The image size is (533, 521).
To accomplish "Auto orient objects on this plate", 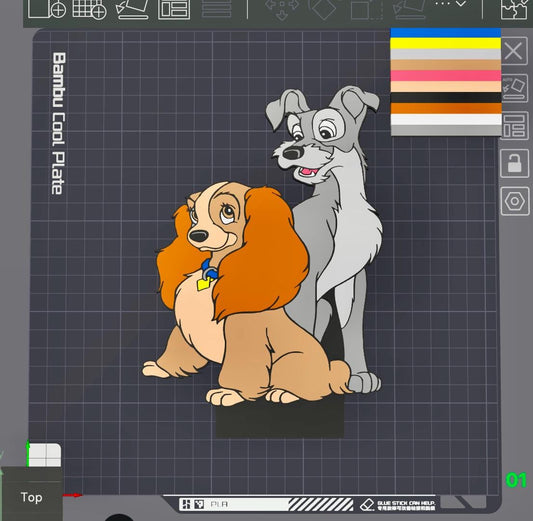I will pyautogui.click(x=515, y=88).
